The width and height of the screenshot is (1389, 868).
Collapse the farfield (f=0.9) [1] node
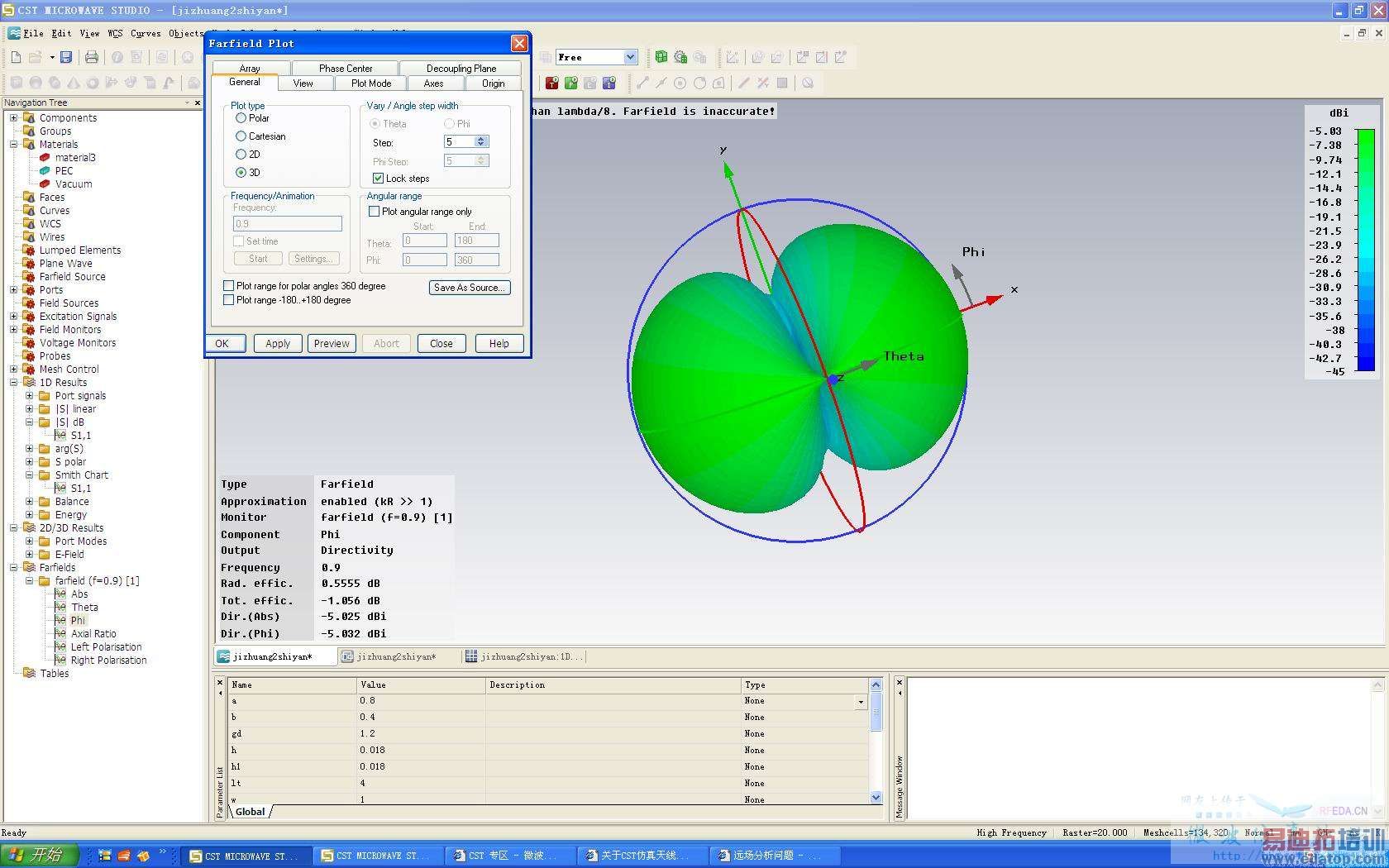tap(29, 580)
